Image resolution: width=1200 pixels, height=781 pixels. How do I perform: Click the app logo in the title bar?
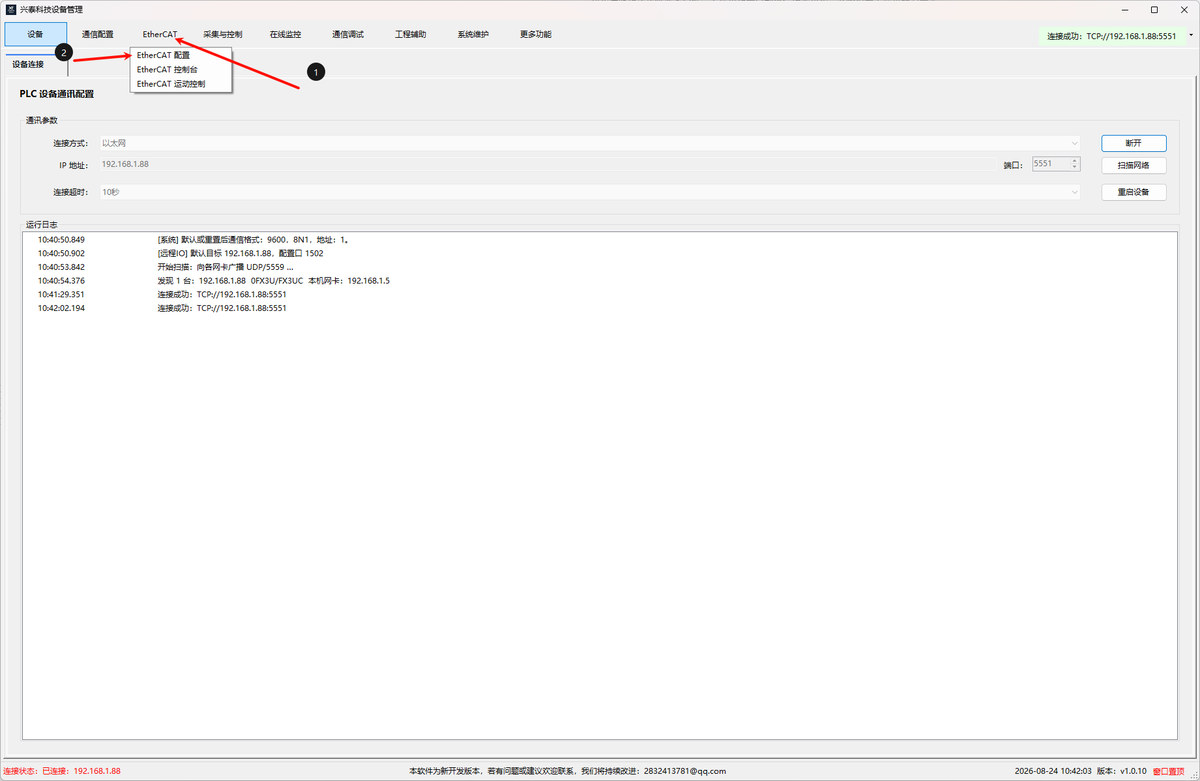coord(10,9)
